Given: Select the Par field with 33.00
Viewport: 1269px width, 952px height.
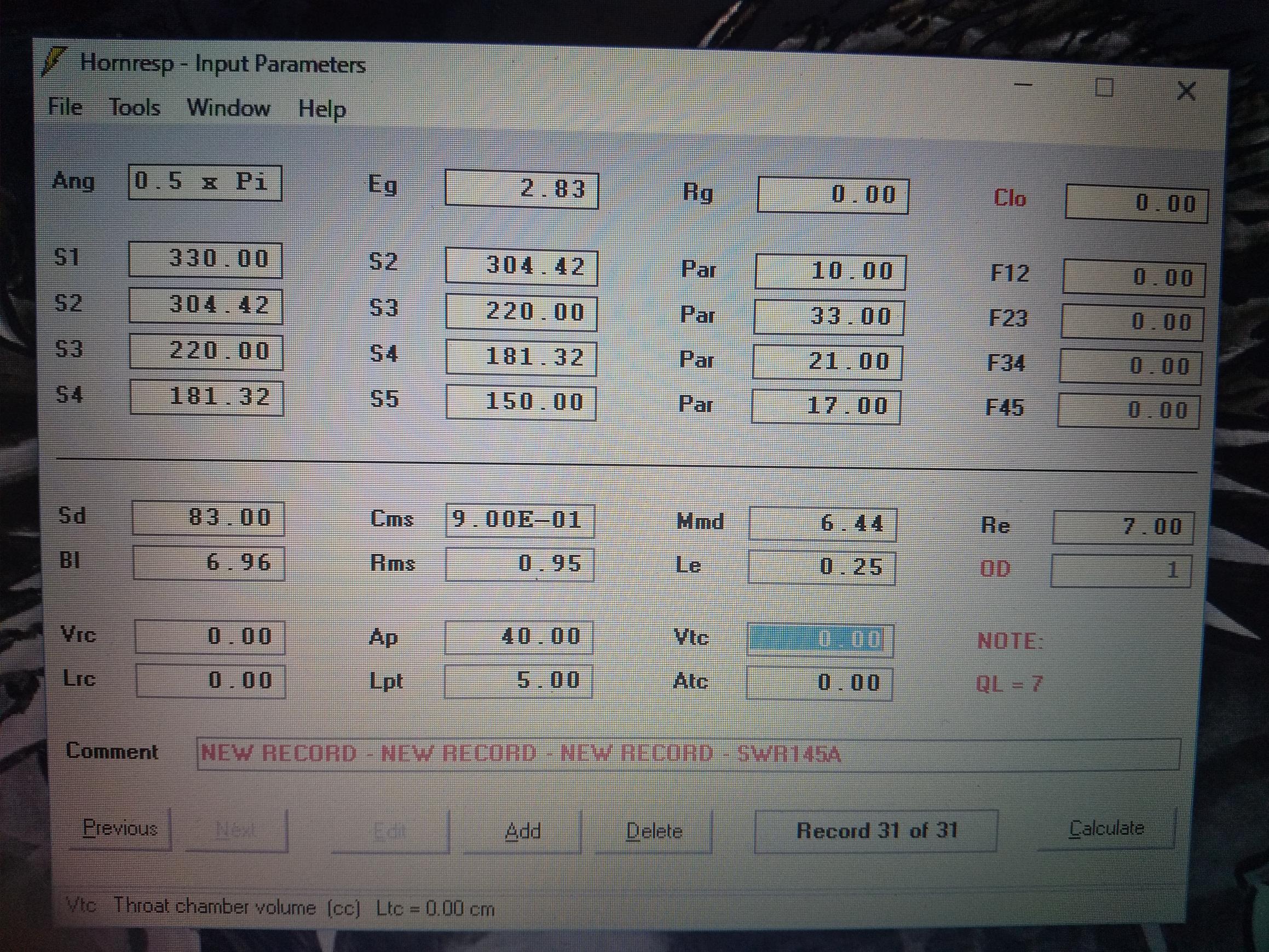Looking at the screenshot, I should [828, 317].
